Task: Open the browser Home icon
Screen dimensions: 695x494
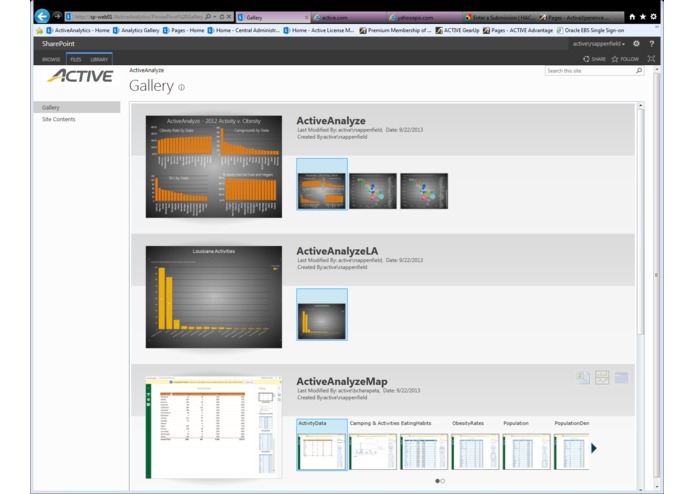Action: [632, 17]
